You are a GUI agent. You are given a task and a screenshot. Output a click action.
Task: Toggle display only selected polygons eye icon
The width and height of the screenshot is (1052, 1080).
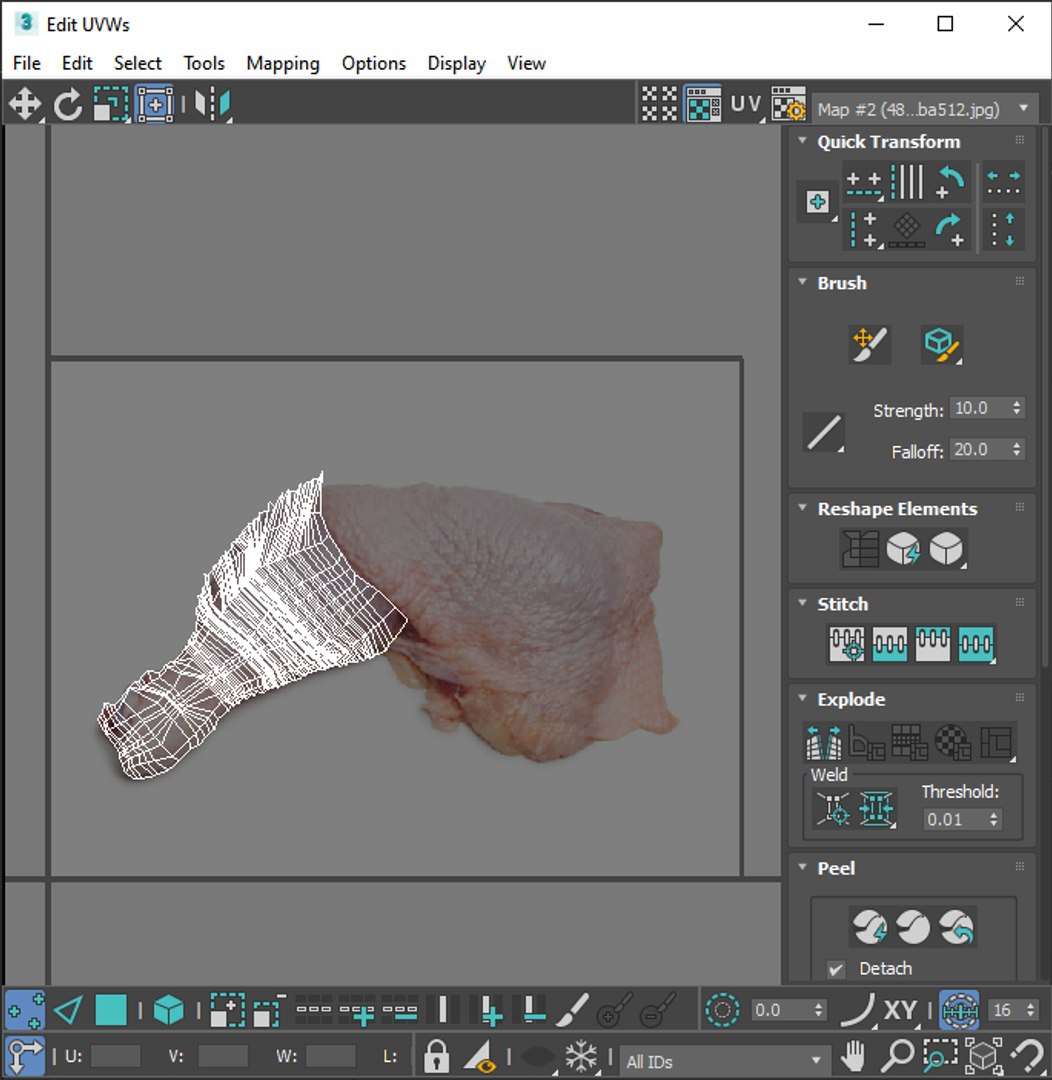(480, 1056)
